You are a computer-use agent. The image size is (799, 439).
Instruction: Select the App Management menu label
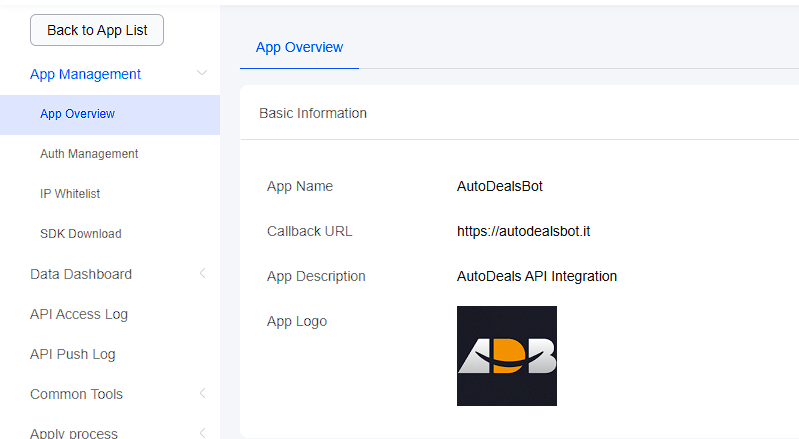(85, 74)
